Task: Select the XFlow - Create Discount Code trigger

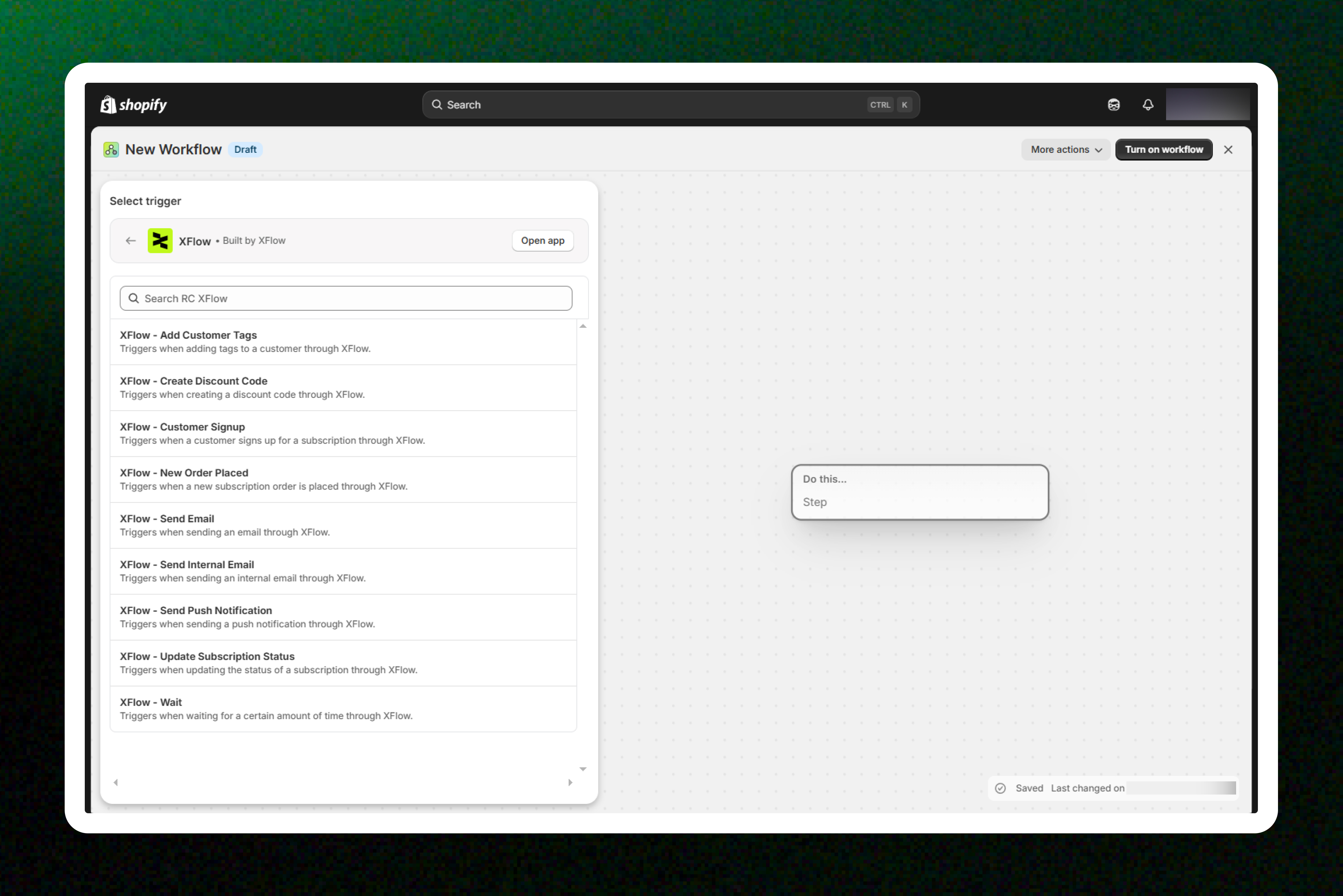Action: tap(343, 387)
